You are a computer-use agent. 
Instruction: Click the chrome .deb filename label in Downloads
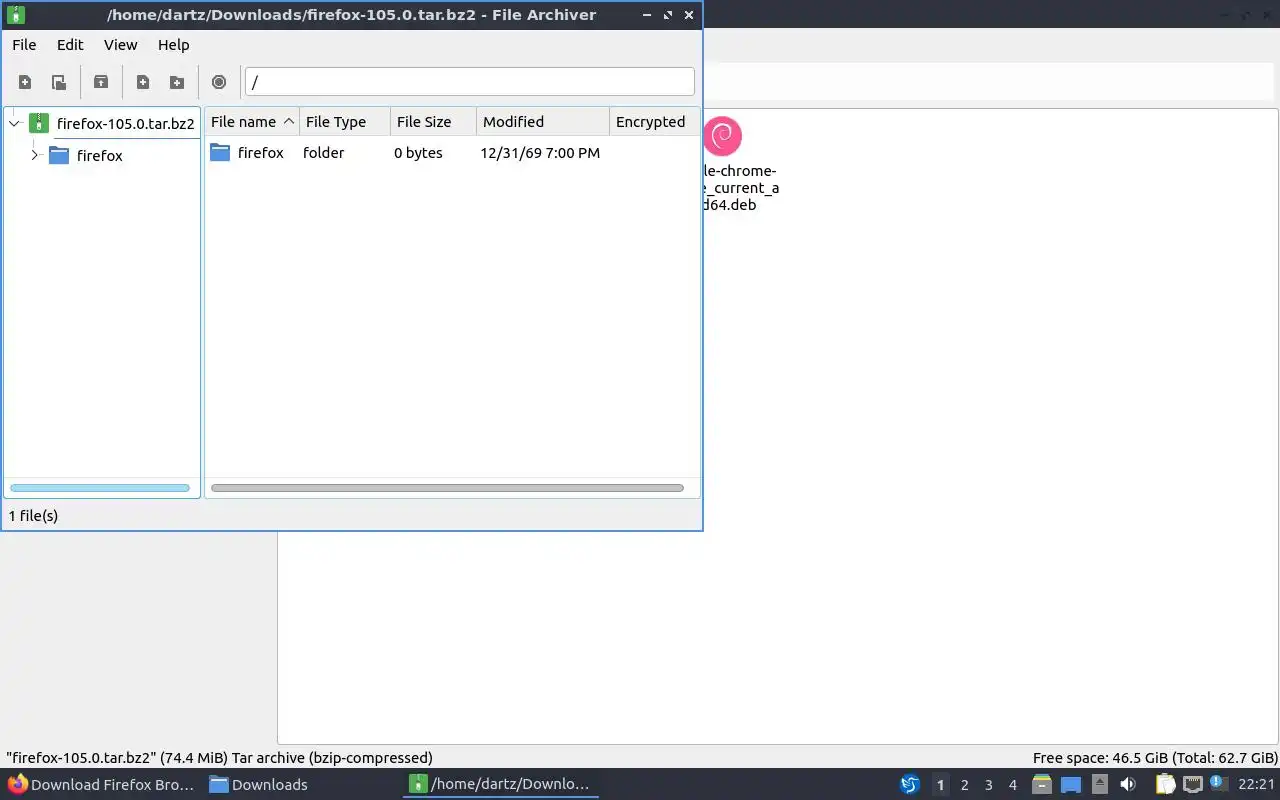(741, 188)
